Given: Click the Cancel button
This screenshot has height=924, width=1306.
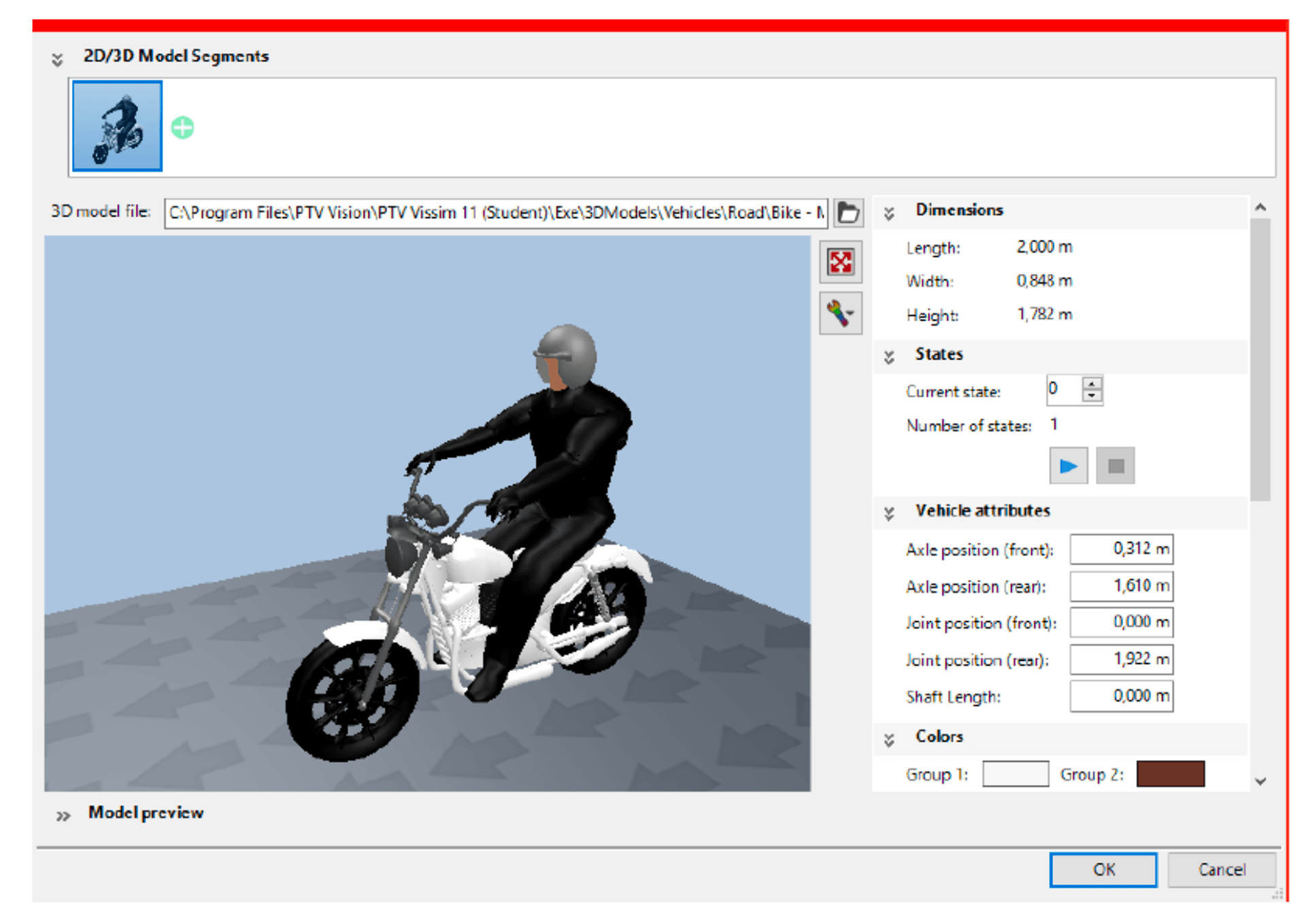Looking at the screenshot, I should pos(1221,870).
